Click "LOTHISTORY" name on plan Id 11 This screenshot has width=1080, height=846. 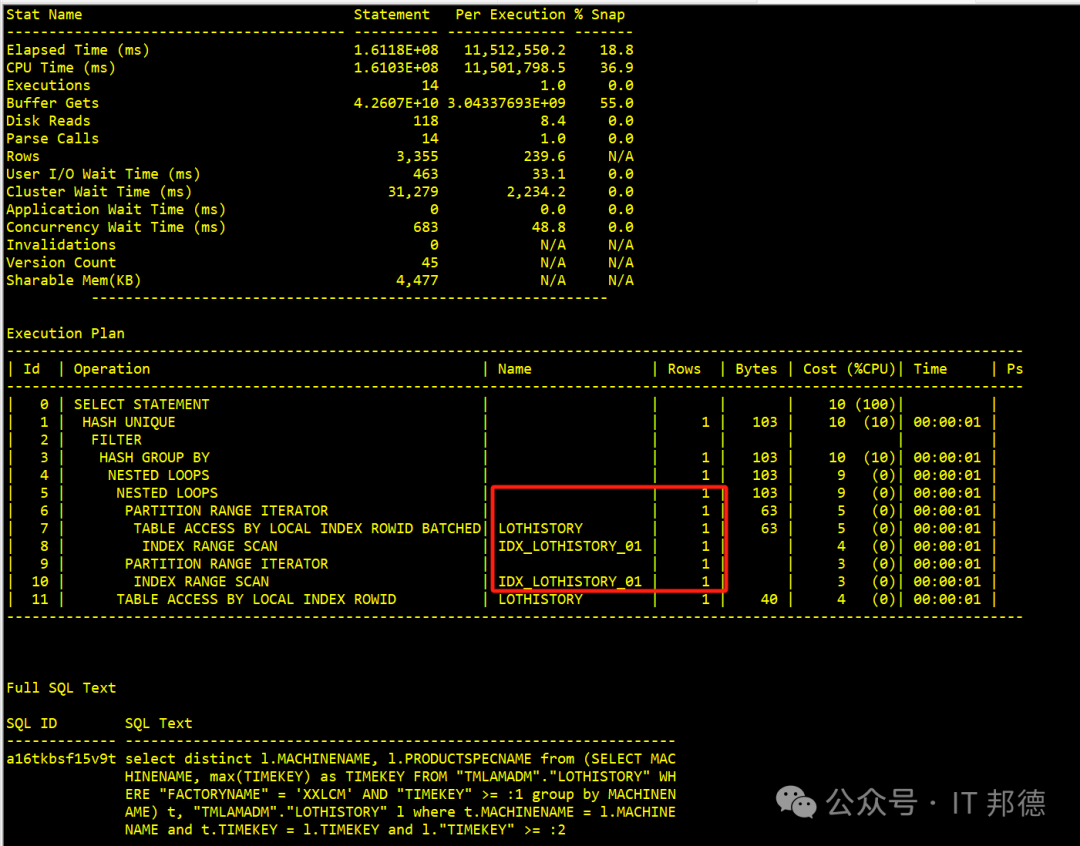(x=540, y=599)
